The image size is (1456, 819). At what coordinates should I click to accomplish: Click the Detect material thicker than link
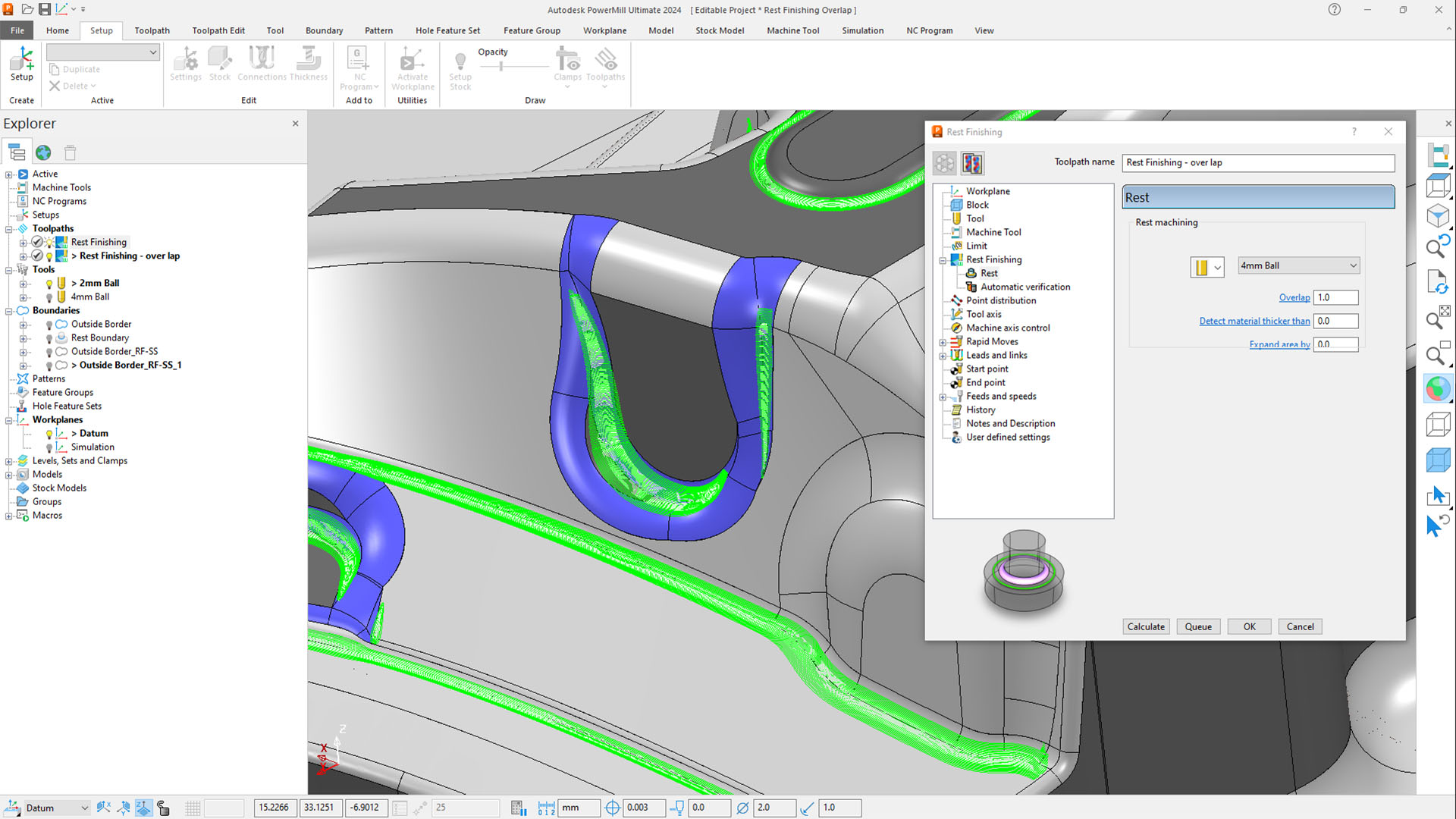pyautogui.click(x=1254, y=321)
